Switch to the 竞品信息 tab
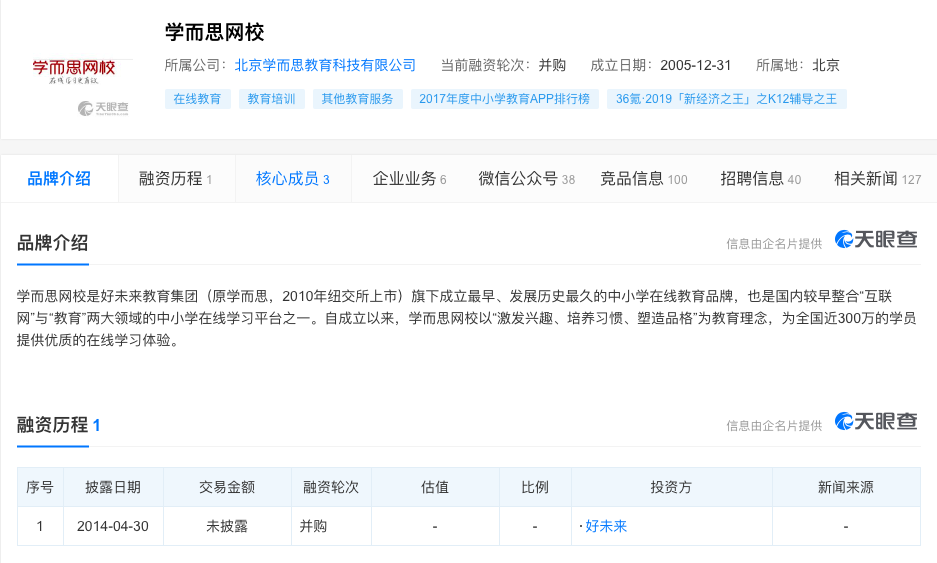Image resolution: width=937 pixels, height=563 pixels. click(644, 179)
